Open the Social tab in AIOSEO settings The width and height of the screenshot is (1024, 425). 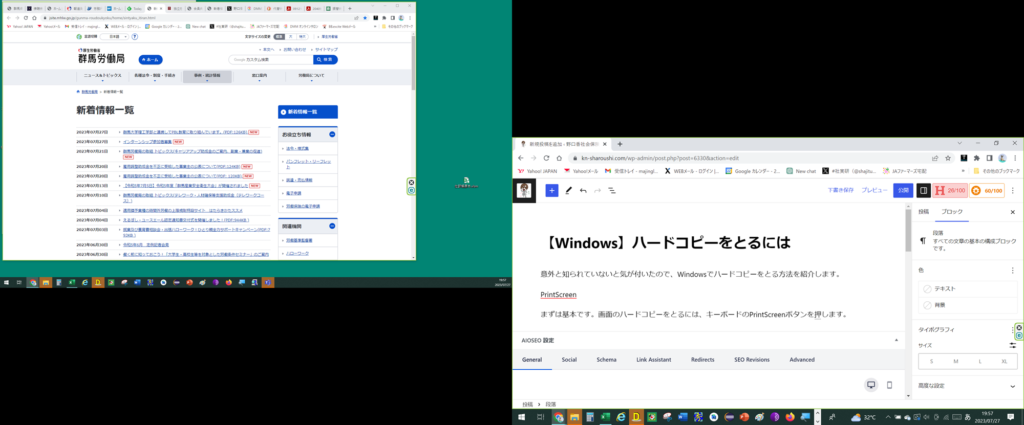tap(569, 360)
